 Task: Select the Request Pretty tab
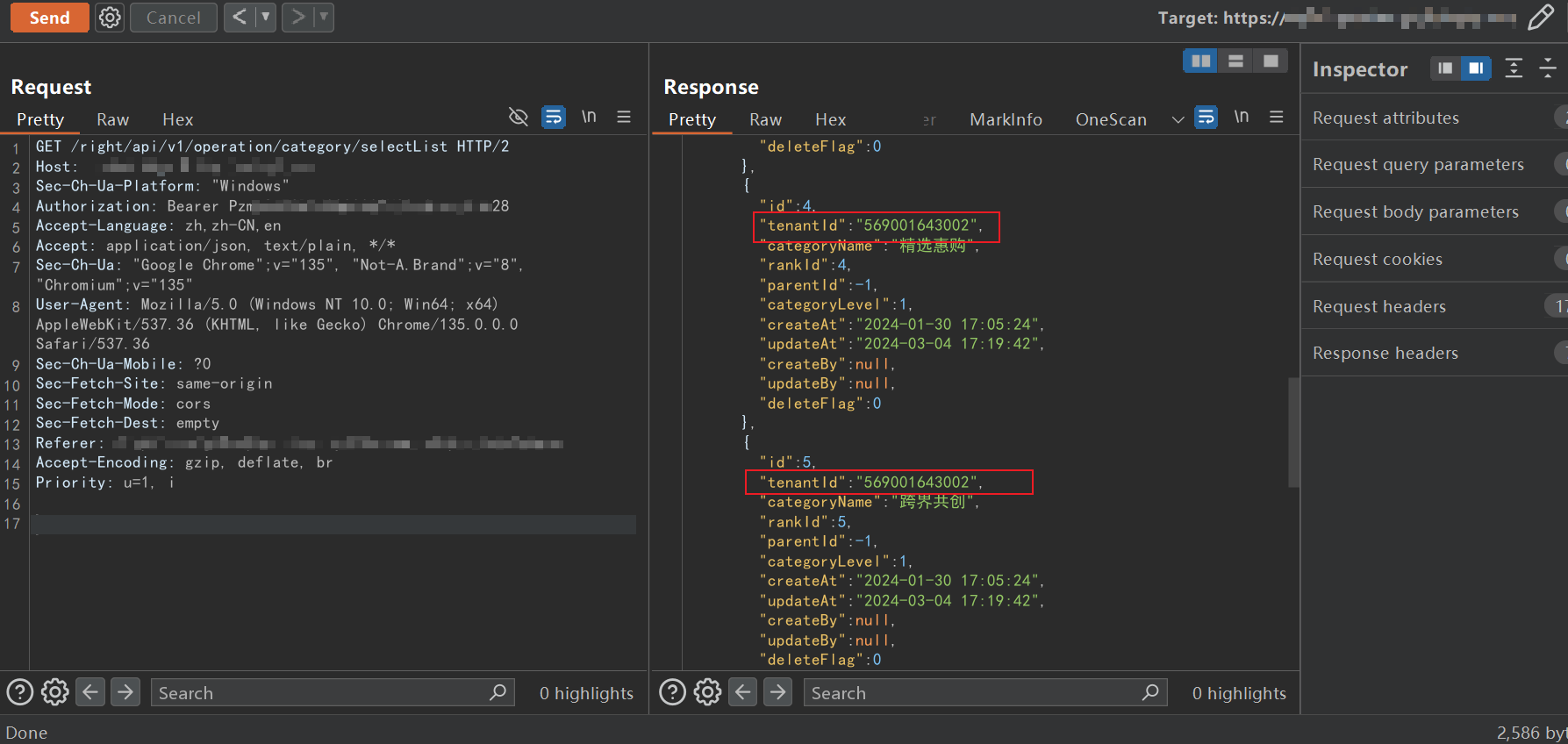point(40,119)
